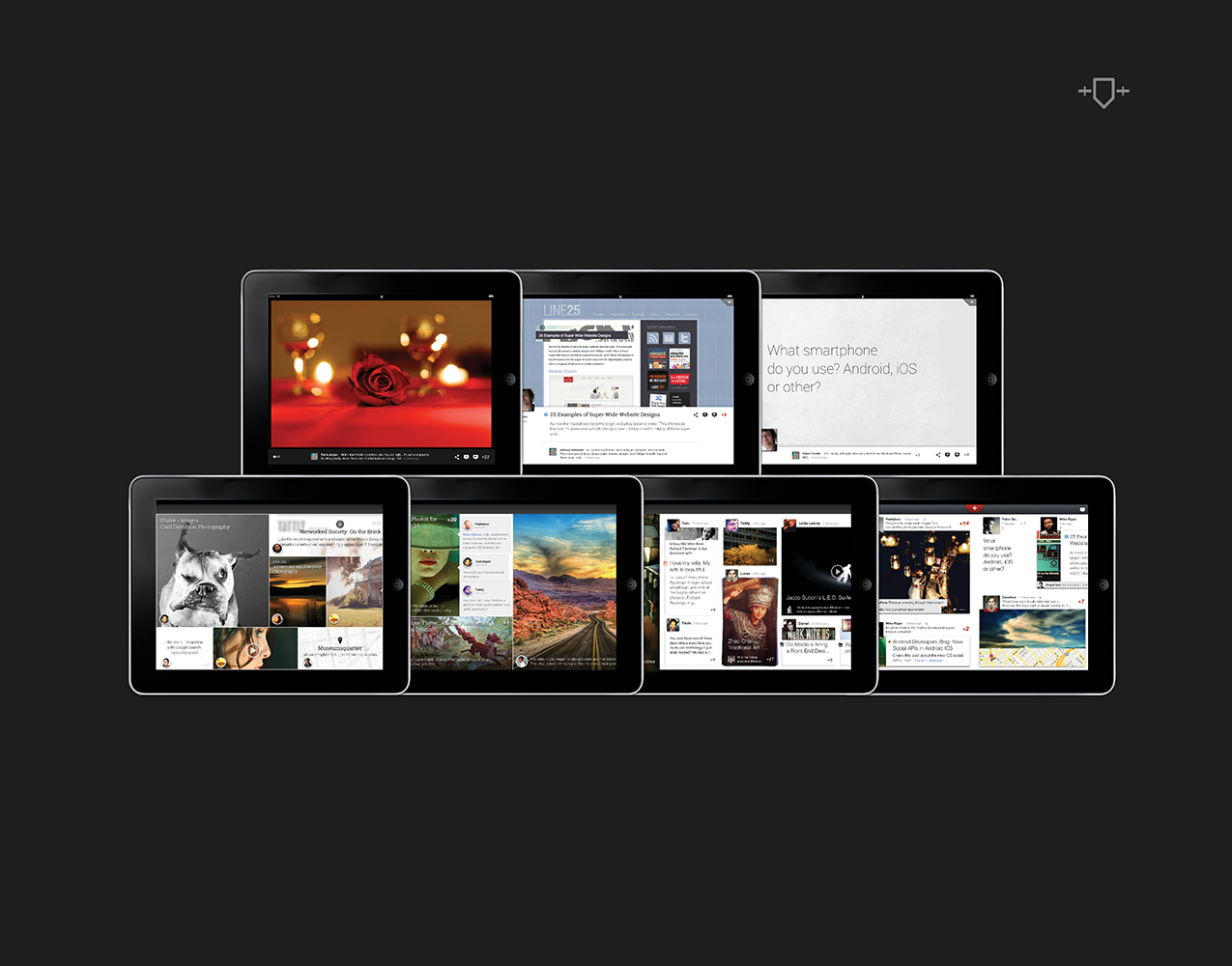
Task: Open the black-and-white bulldog photo
Action: point(213,570)
